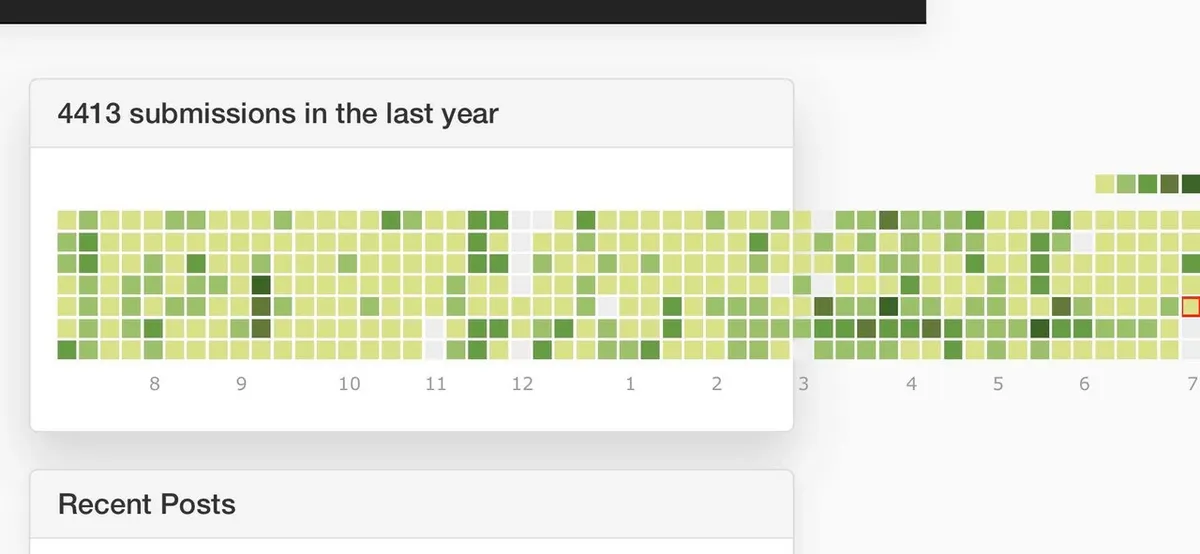Image resolution: width=1200 pixels, height=554 pixels.
Task: Click the "4413 submissions in the last year" heading
Action: click(x=278, y=114)
